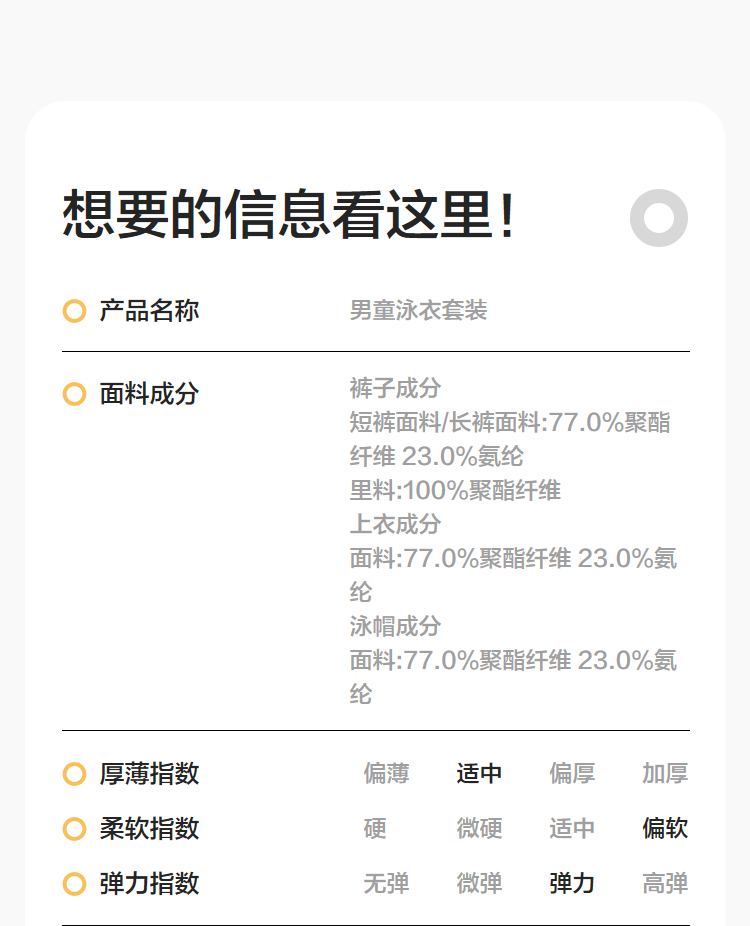
Task: Click the 面料成分 label
Action: (x=149, y=394)
